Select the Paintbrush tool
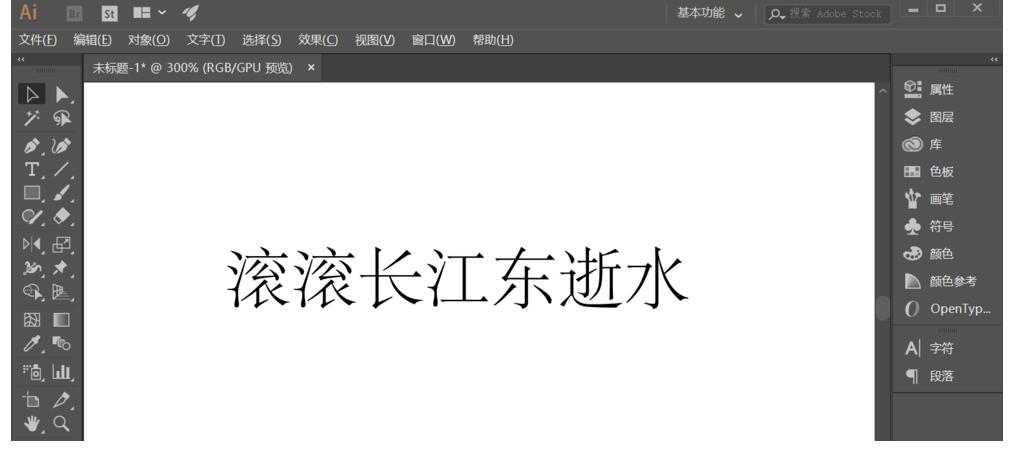Screen dimensions: 1036x449 coord(62,193)
